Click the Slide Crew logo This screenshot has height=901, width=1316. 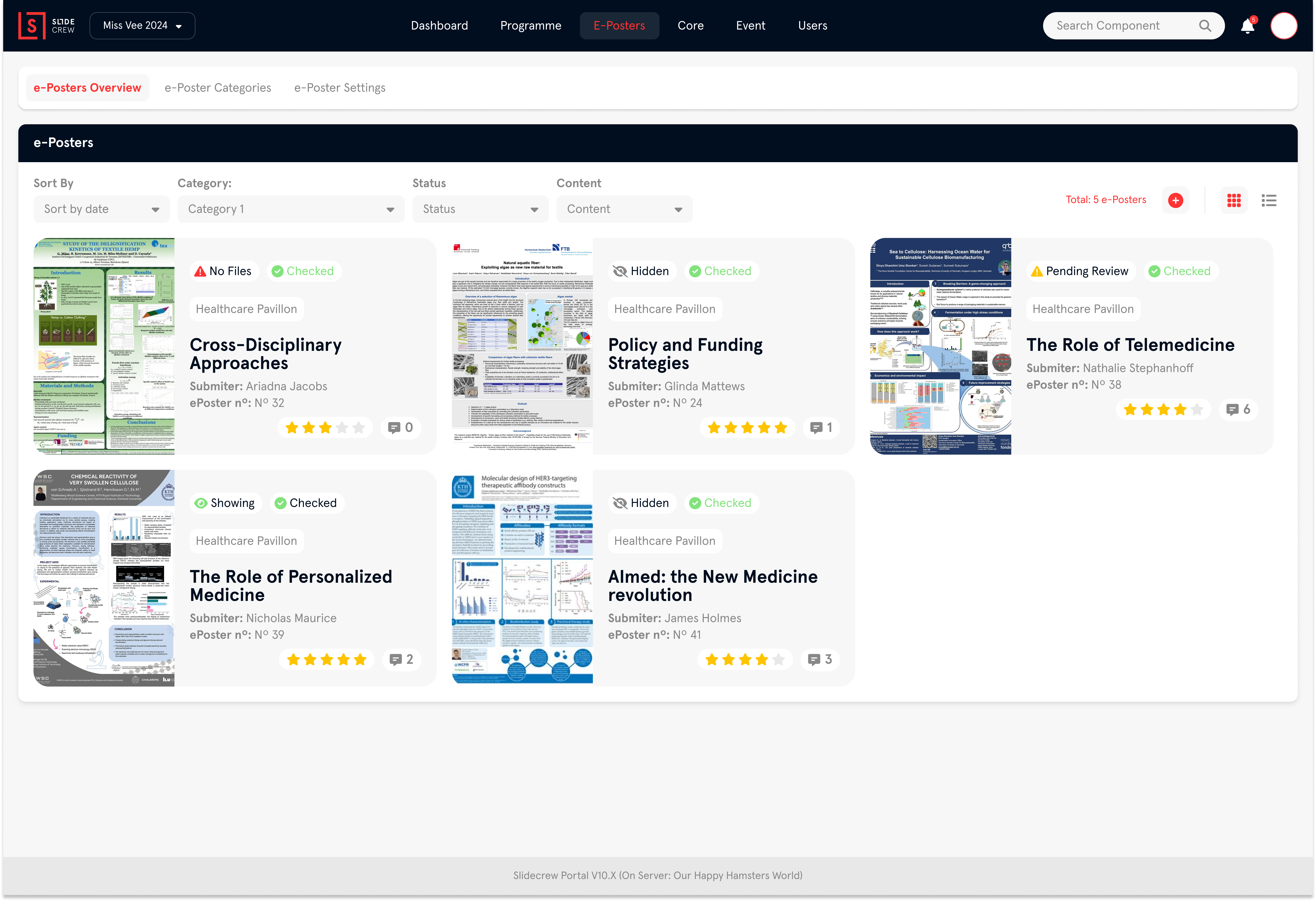coord(46,26)
